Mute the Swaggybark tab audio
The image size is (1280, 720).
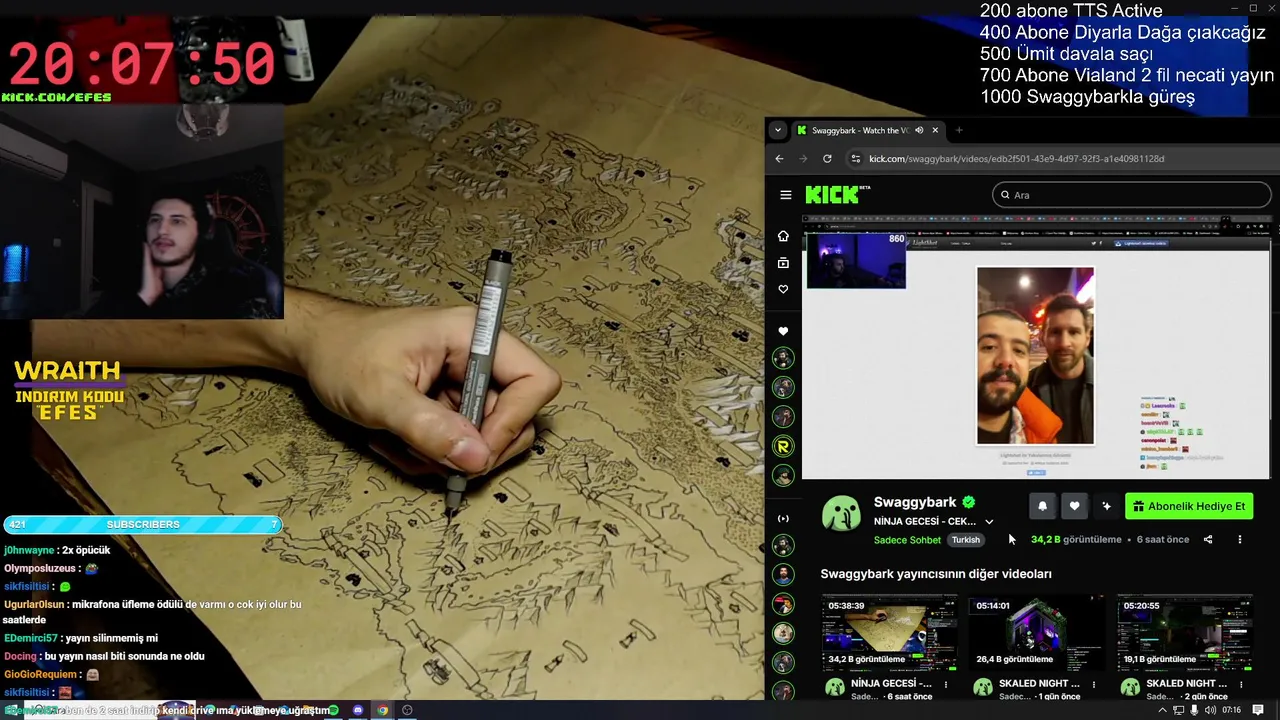pos(919,130)
